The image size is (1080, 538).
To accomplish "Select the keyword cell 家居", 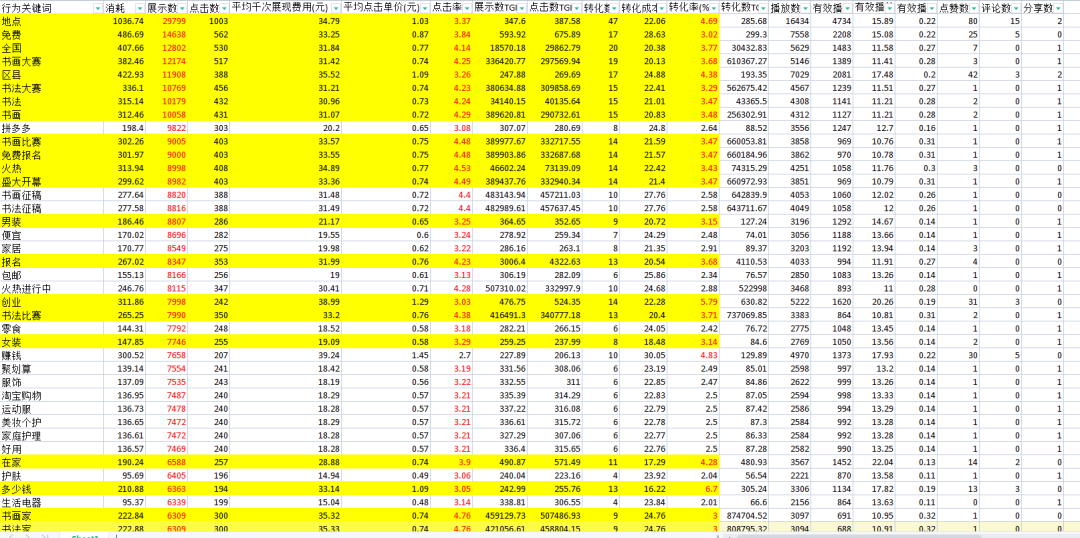I will [52, 248].
